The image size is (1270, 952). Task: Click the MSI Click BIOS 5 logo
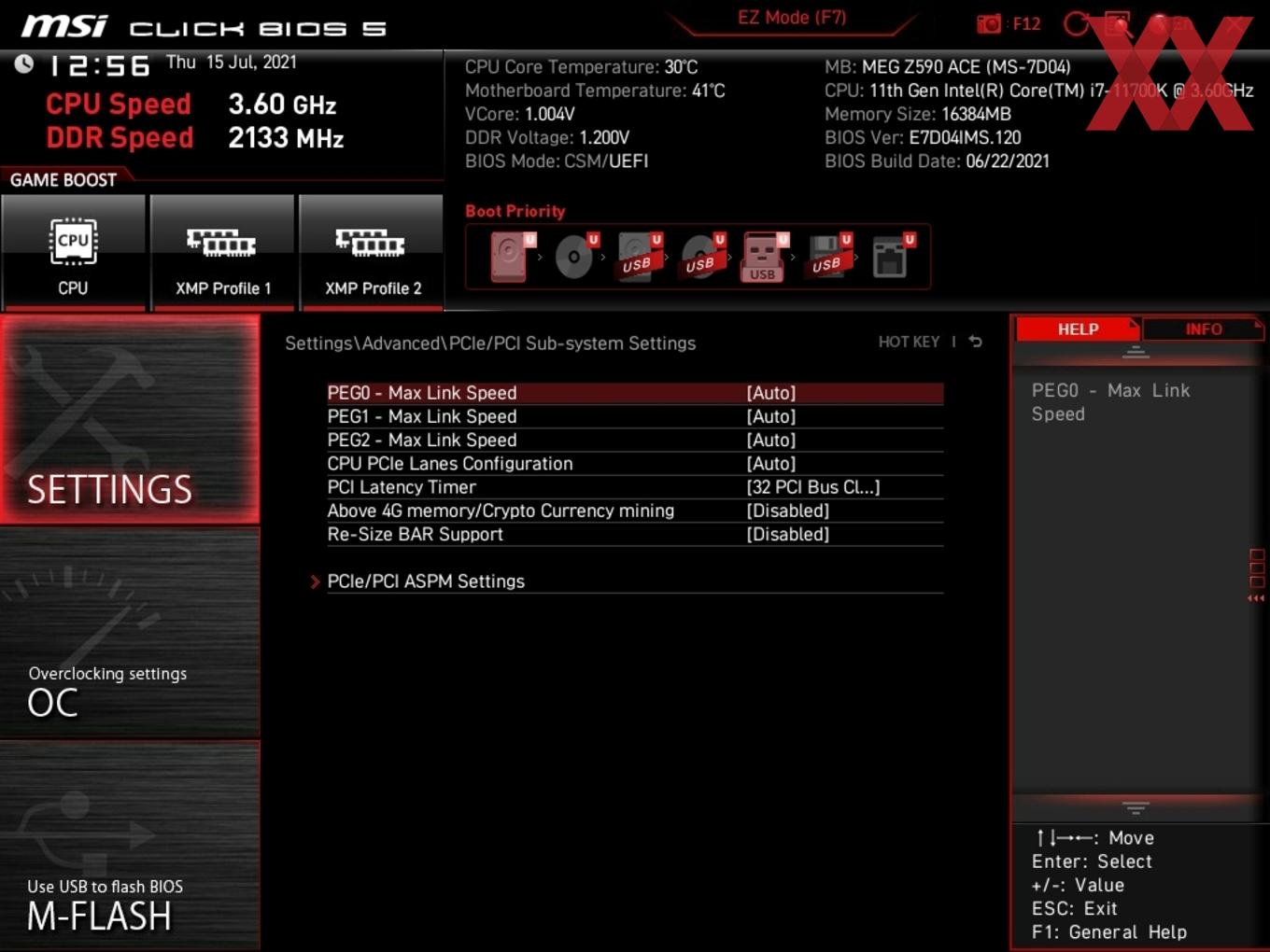[x=204, y=26]
